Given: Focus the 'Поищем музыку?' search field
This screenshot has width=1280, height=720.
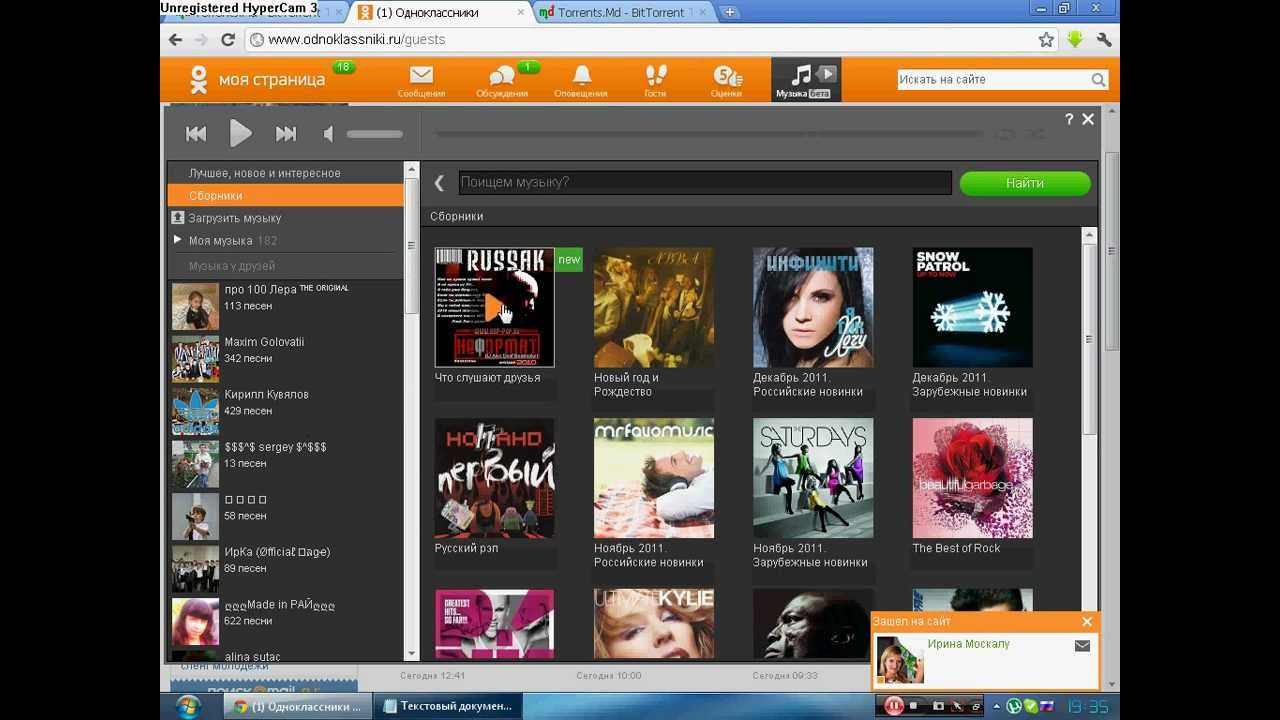Looking at the screenshot, I should point(705,182).
